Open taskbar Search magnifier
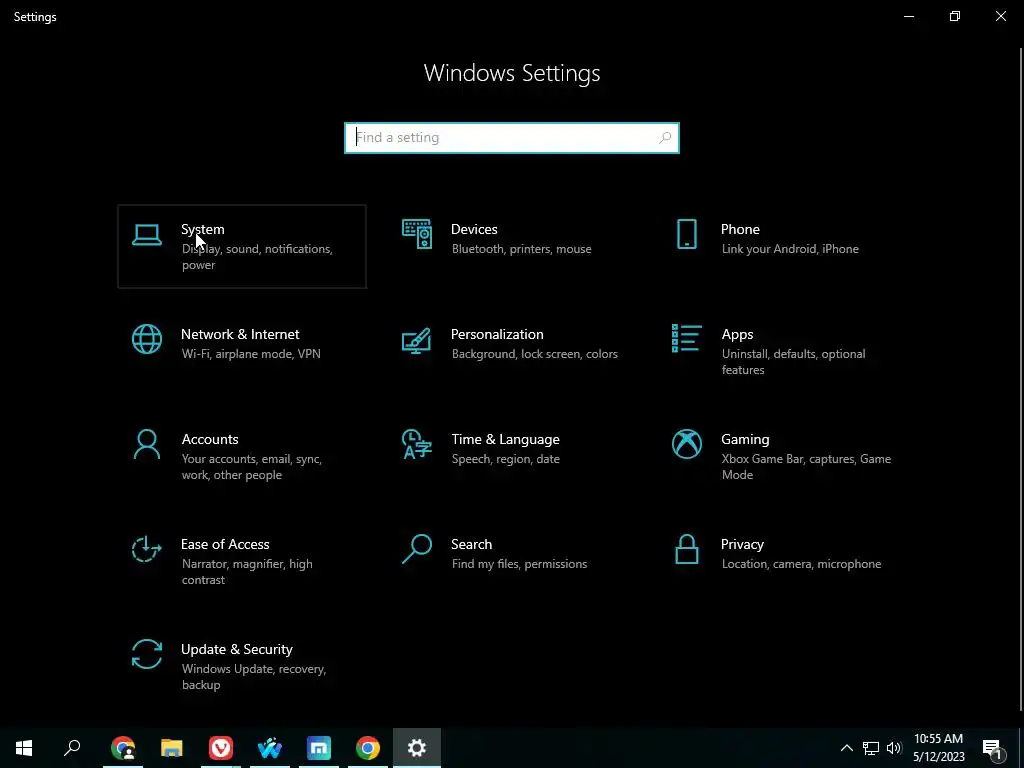This screenshot has width=1024, height=768. (72, 748)
